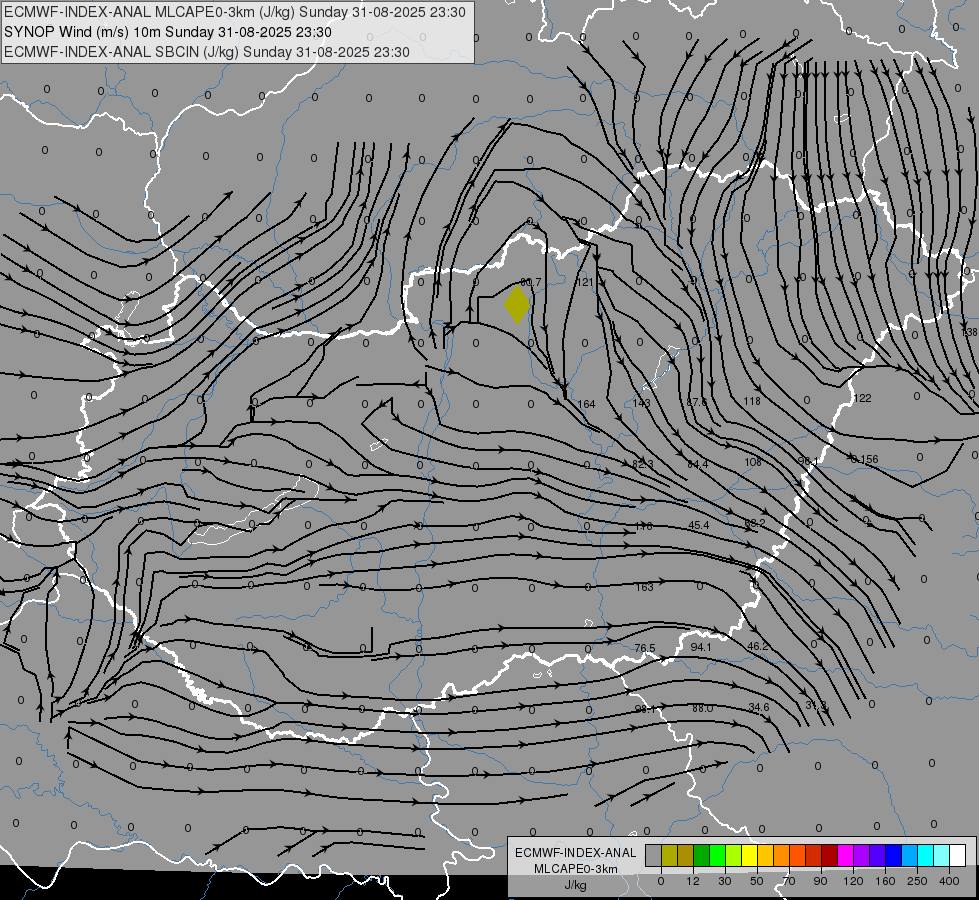Click the map value 118
This screenshot has width=979, height=900.
coord(752,401)
